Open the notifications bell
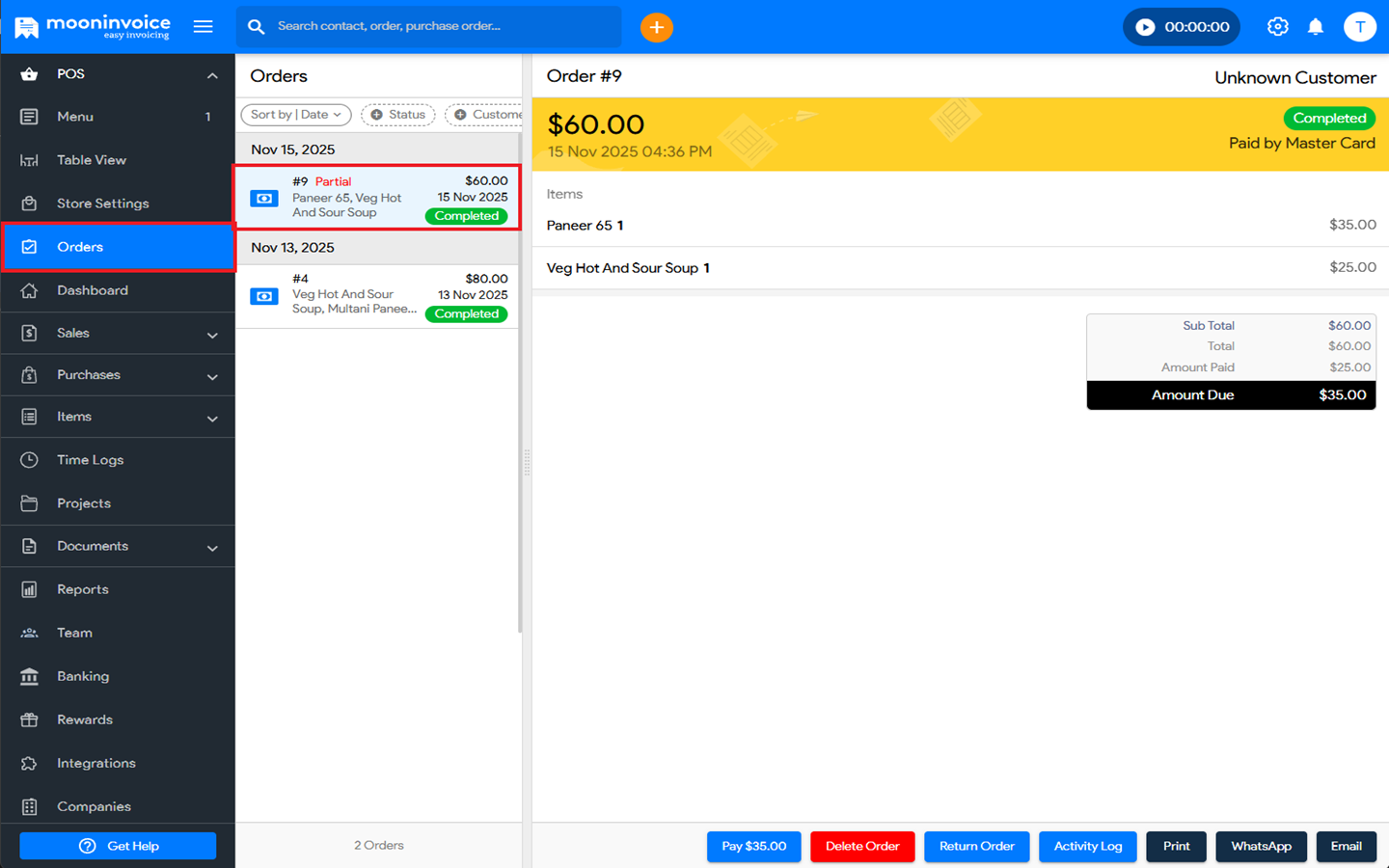The height and width of the screenshot is (868, 1389). point(1316,26)
